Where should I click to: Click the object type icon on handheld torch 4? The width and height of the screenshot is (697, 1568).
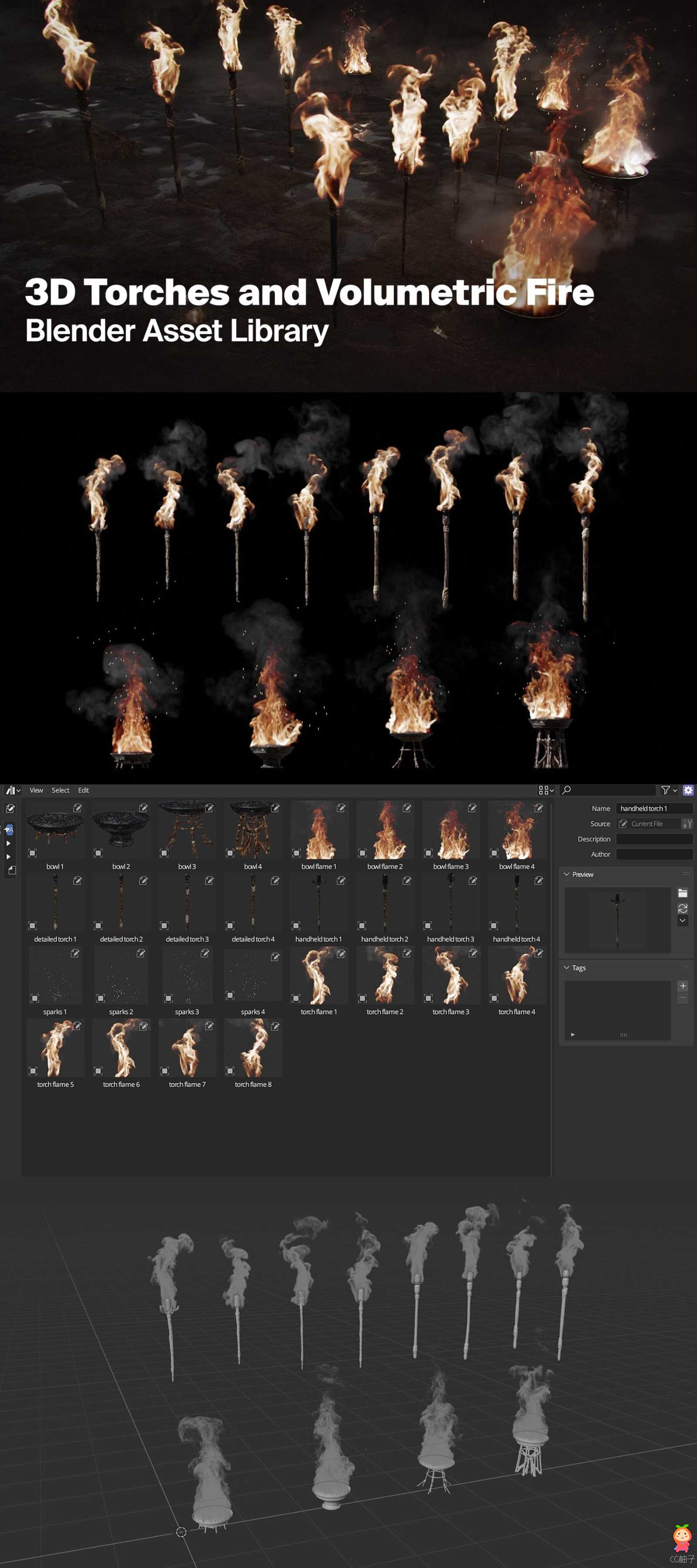coord(494,925)
